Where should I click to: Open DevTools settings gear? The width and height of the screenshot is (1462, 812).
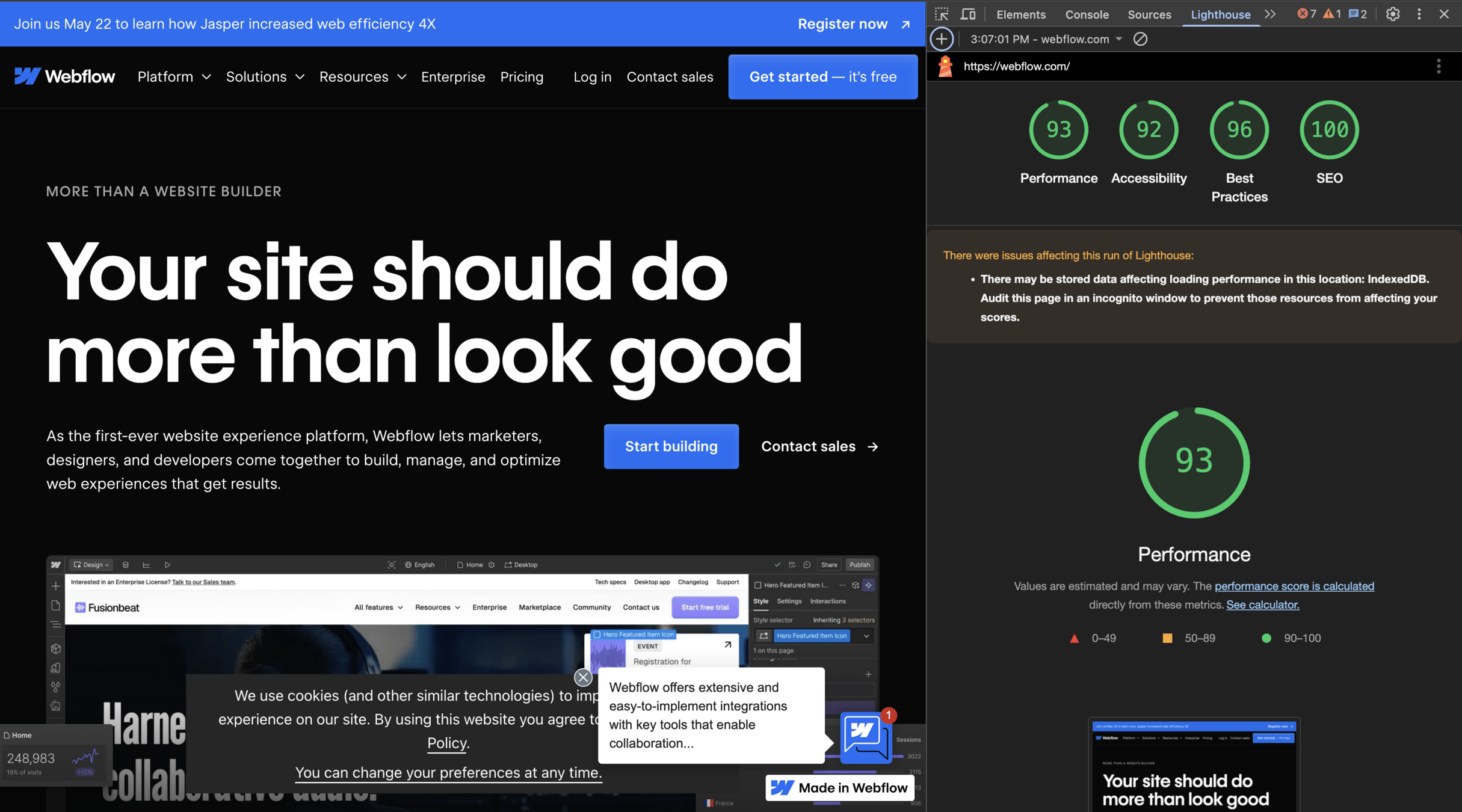click(x=1393, y=14)
